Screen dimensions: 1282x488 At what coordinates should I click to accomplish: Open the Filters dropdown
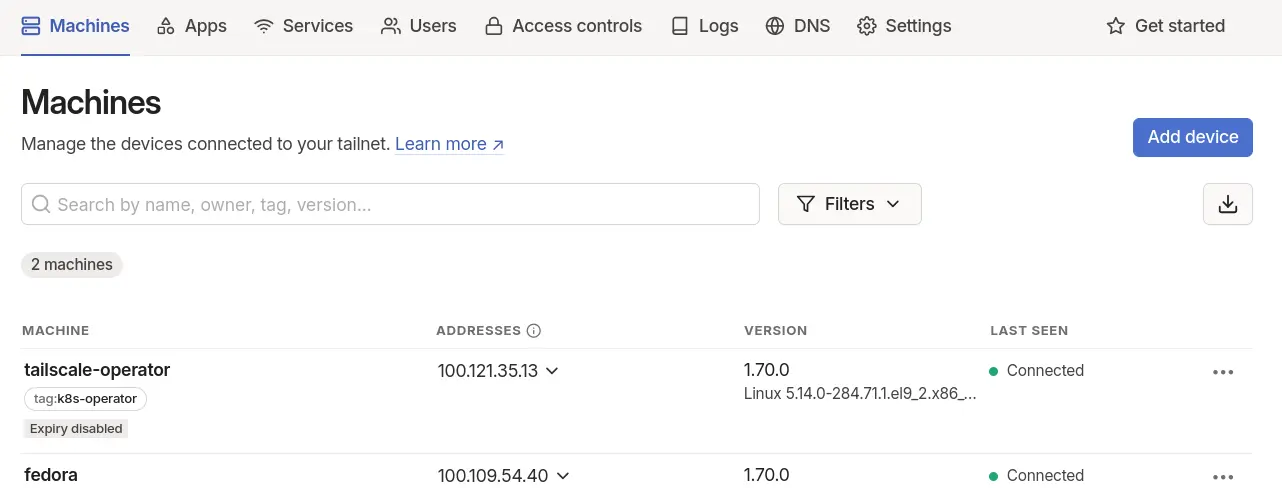click(850, 204)
